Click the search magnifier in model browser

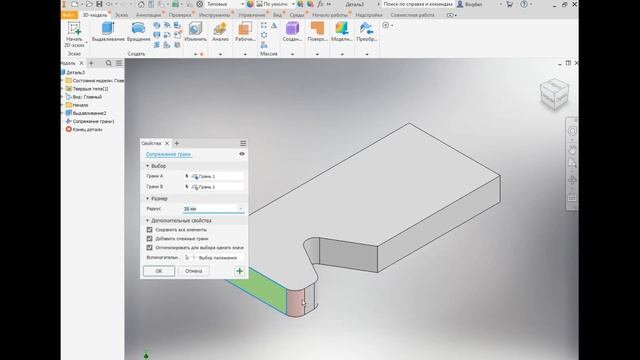[x=109, y=63]
